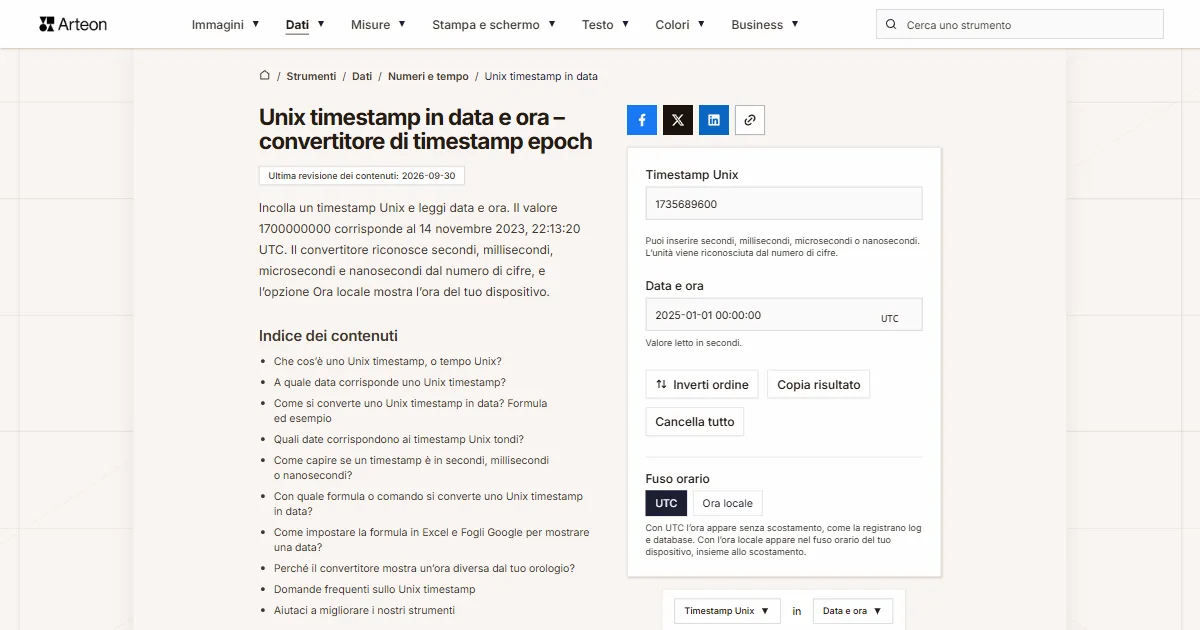Screen dimensions: 1200x630
Task: Click the search magnifier icon
Action: tap(892, 25)
